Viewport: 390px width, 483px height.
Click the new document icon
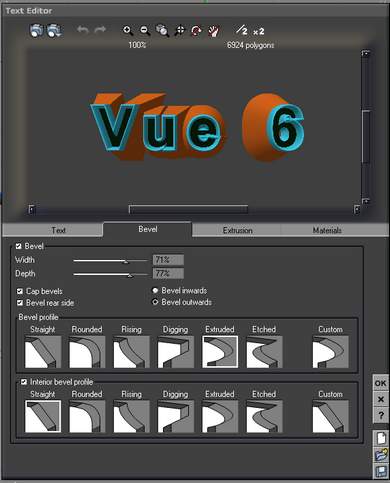click(x=381, y=438)
